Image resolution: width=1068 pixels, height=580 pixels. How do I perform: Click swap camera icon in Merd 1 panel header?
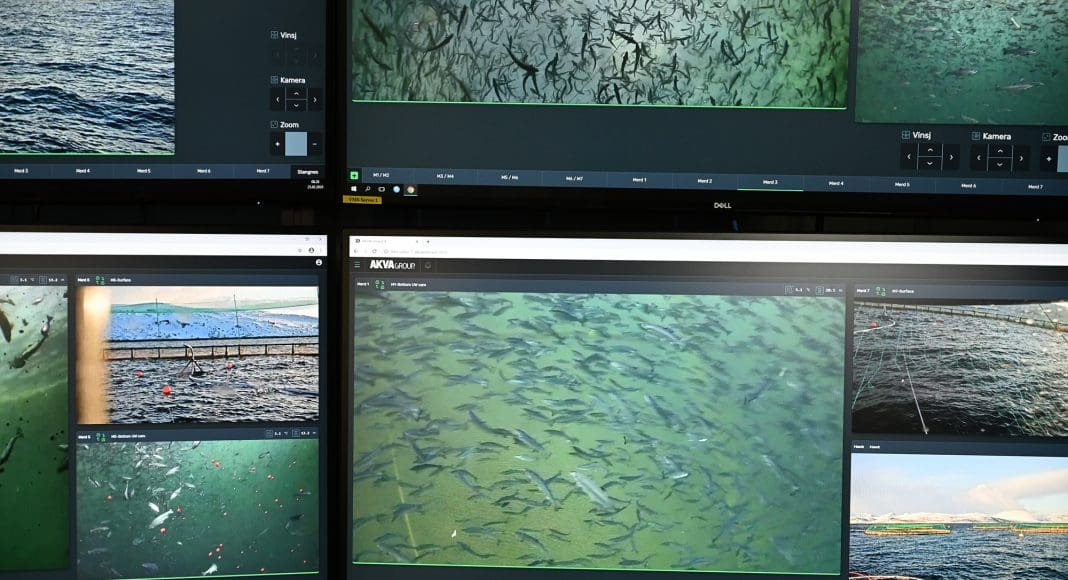click(379, 285)
